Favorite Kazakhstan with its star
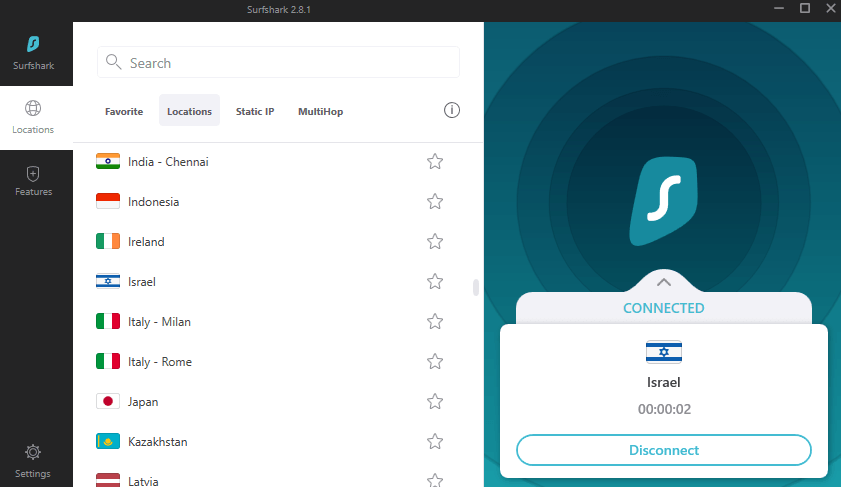Viewport: 841px width, 487px height. [x=435, y=441]
